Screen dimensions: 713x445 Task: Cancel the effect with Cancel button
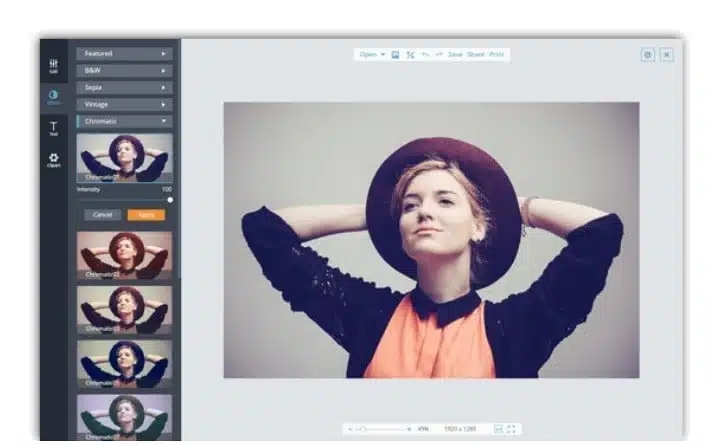pyautogui.click(x=102, y=214)
